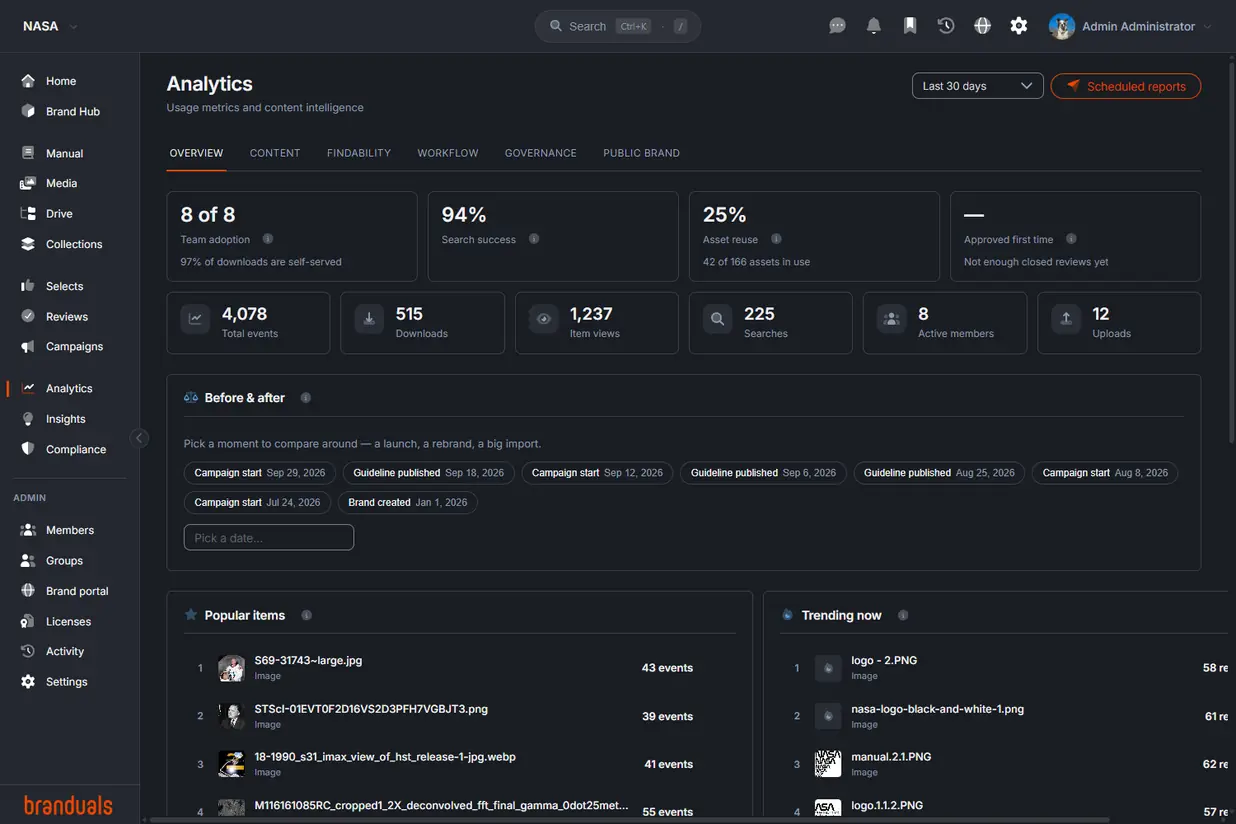Select Campaign start Sep 12, 2026 chip
1236x824 pixels.
pyautogui.click(x=597, y=473)
